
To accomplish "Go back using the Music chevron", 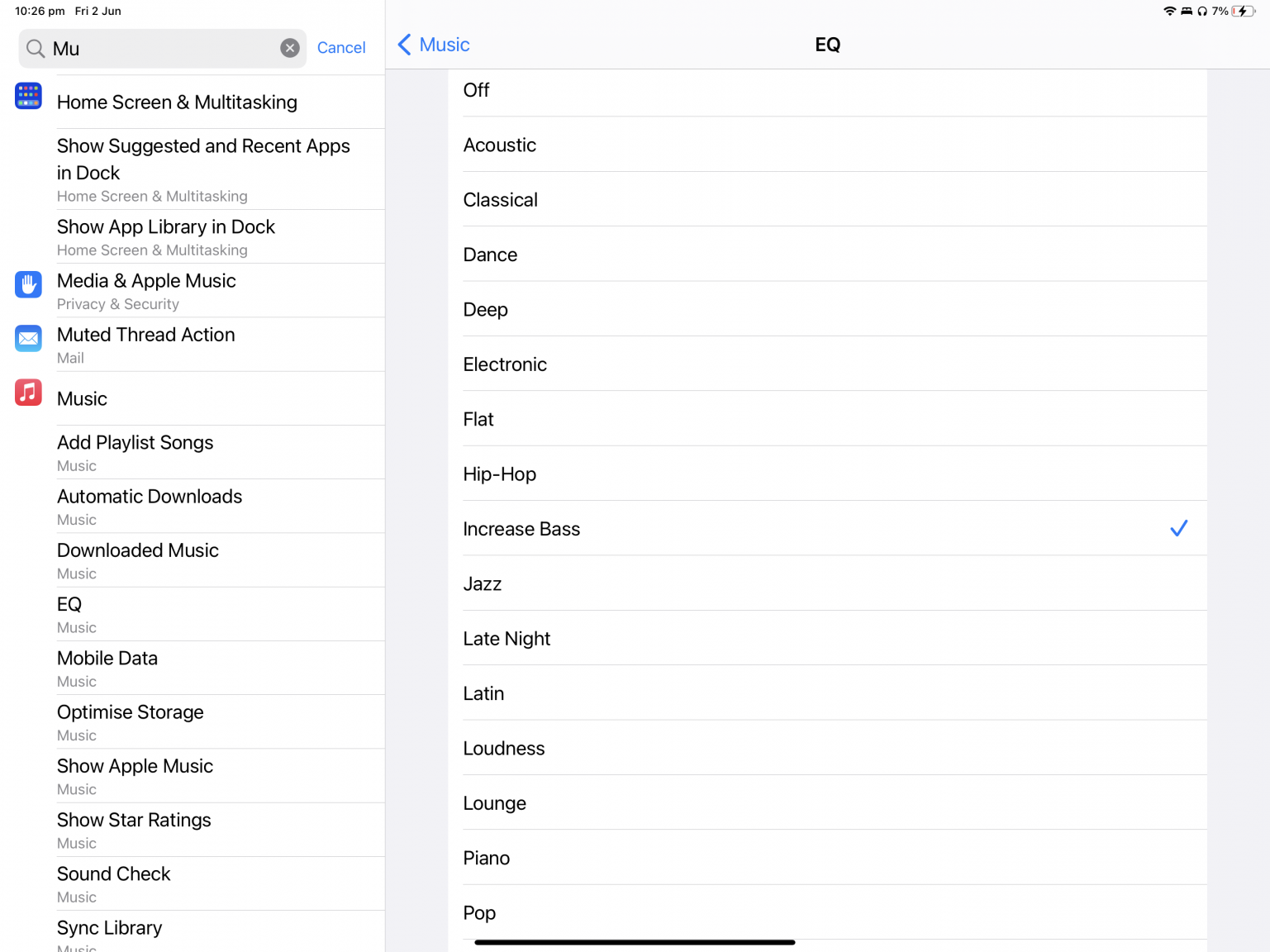I will point(434,45).
